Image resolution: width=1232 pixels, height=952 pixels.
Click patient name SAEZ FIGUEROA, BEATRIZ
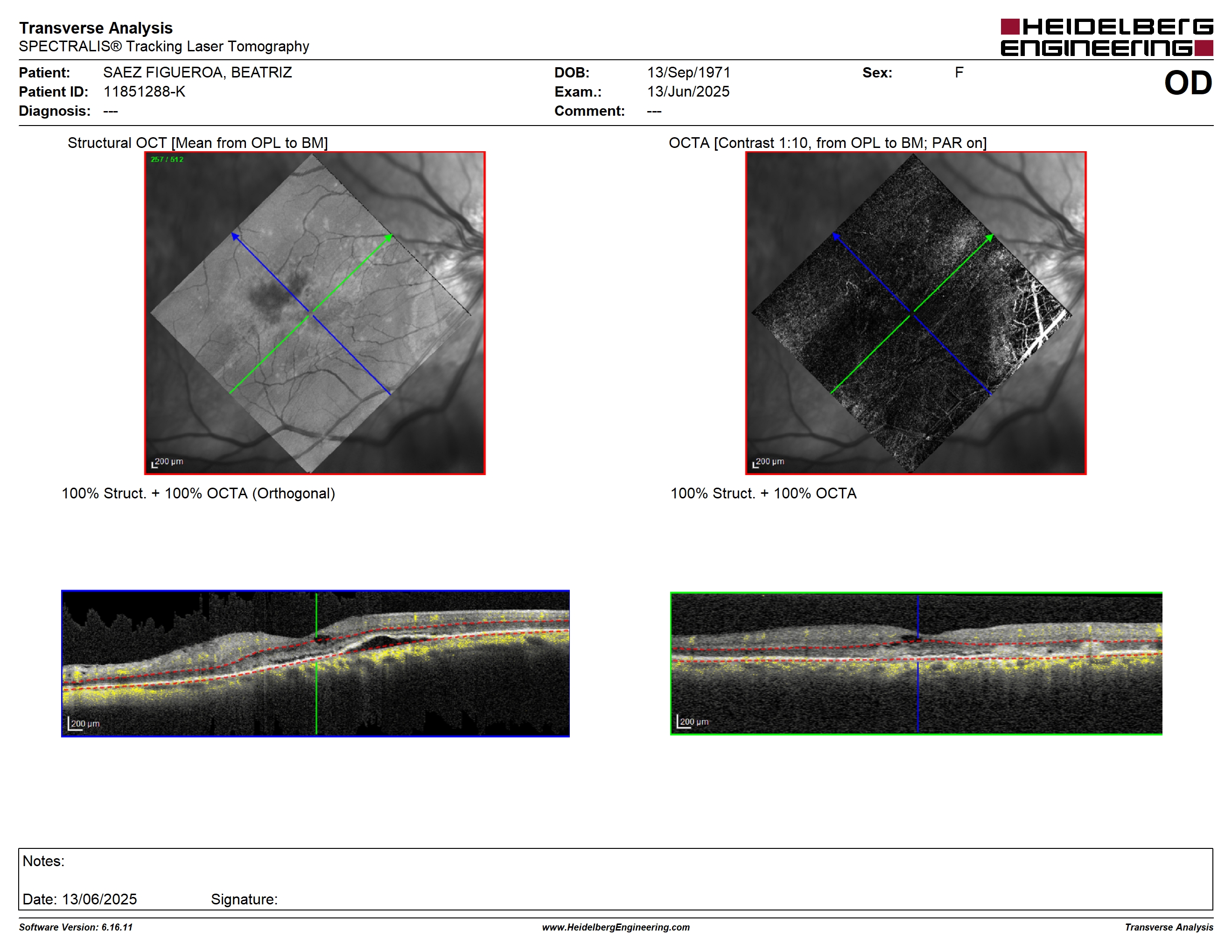coord(197,72)
